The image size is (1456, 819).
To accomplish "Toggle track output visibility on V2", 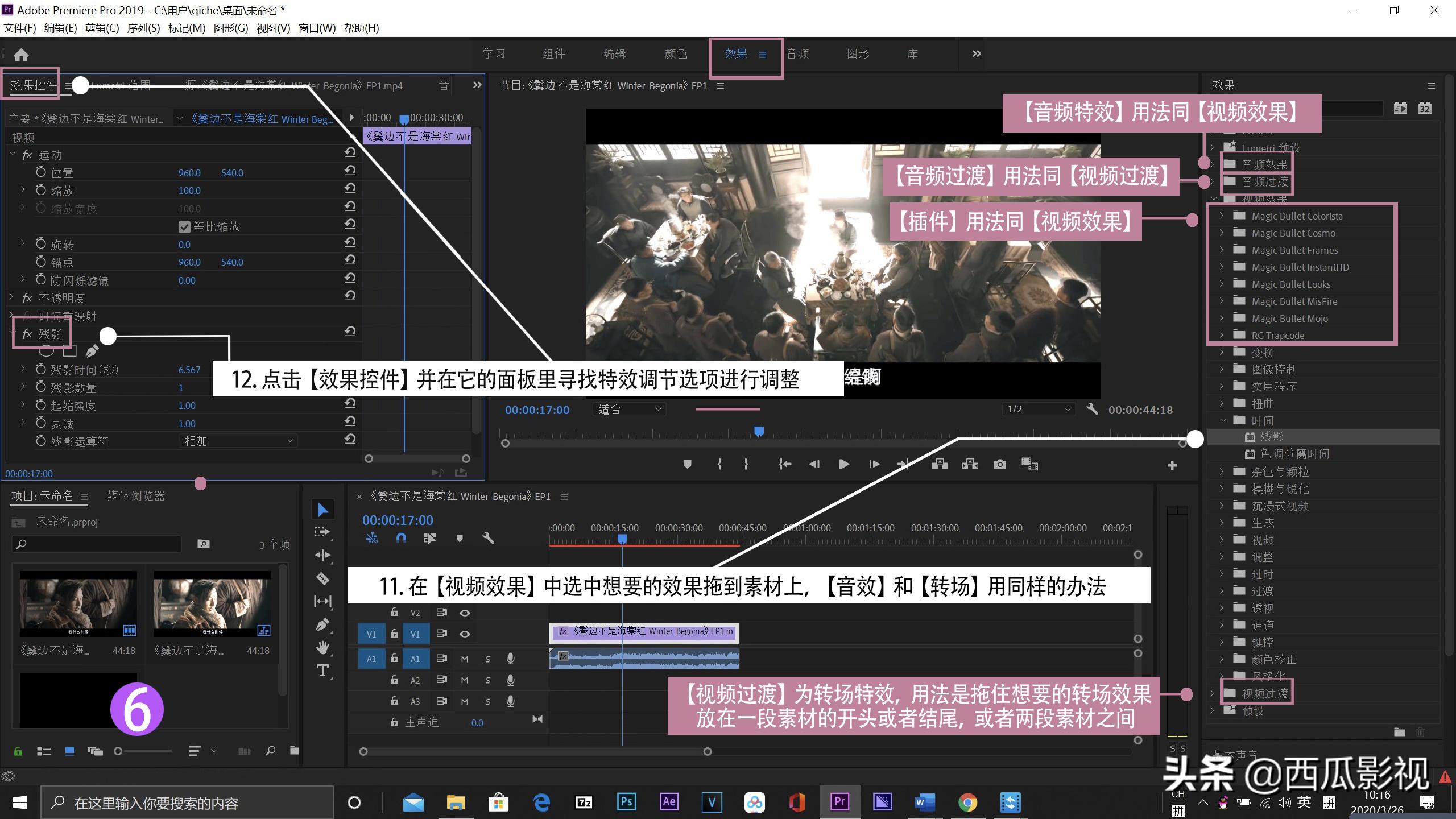I will [465, 613].
